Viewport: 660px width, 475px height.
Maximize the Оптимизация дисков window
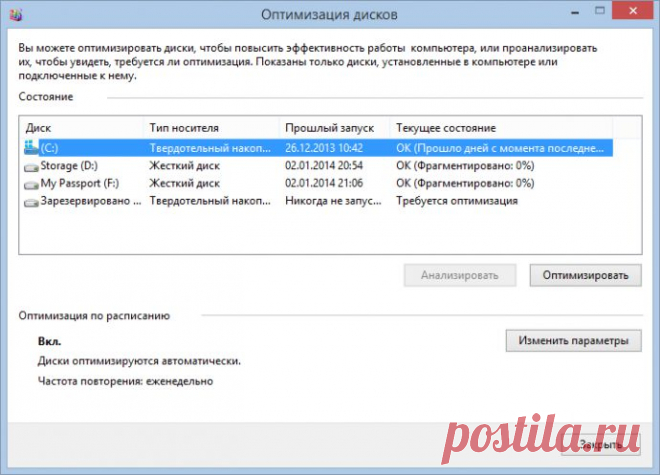pyautogui.click(x=600, y=11)
